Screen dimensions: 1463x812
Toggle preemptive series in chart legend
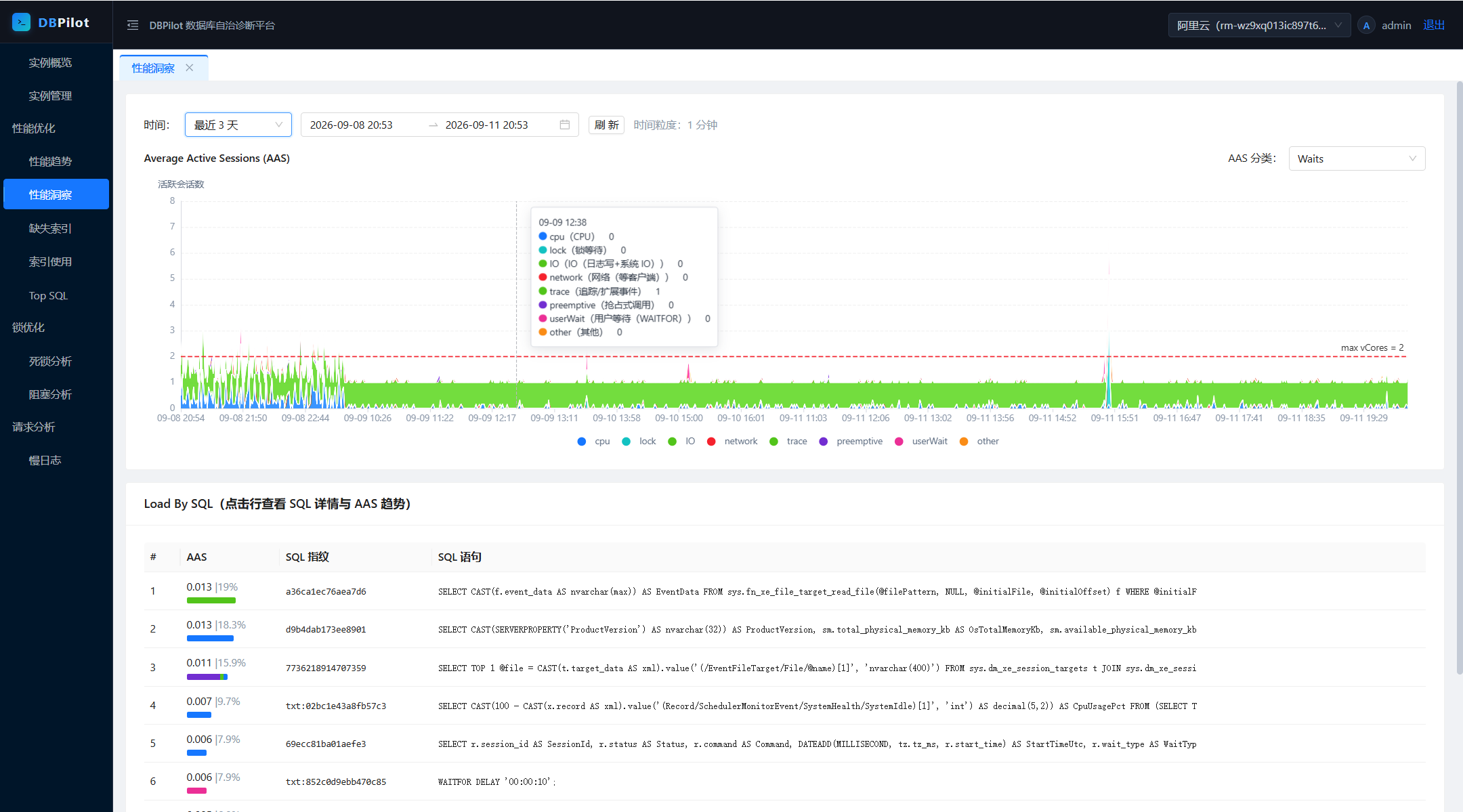(x=851, y=442)
